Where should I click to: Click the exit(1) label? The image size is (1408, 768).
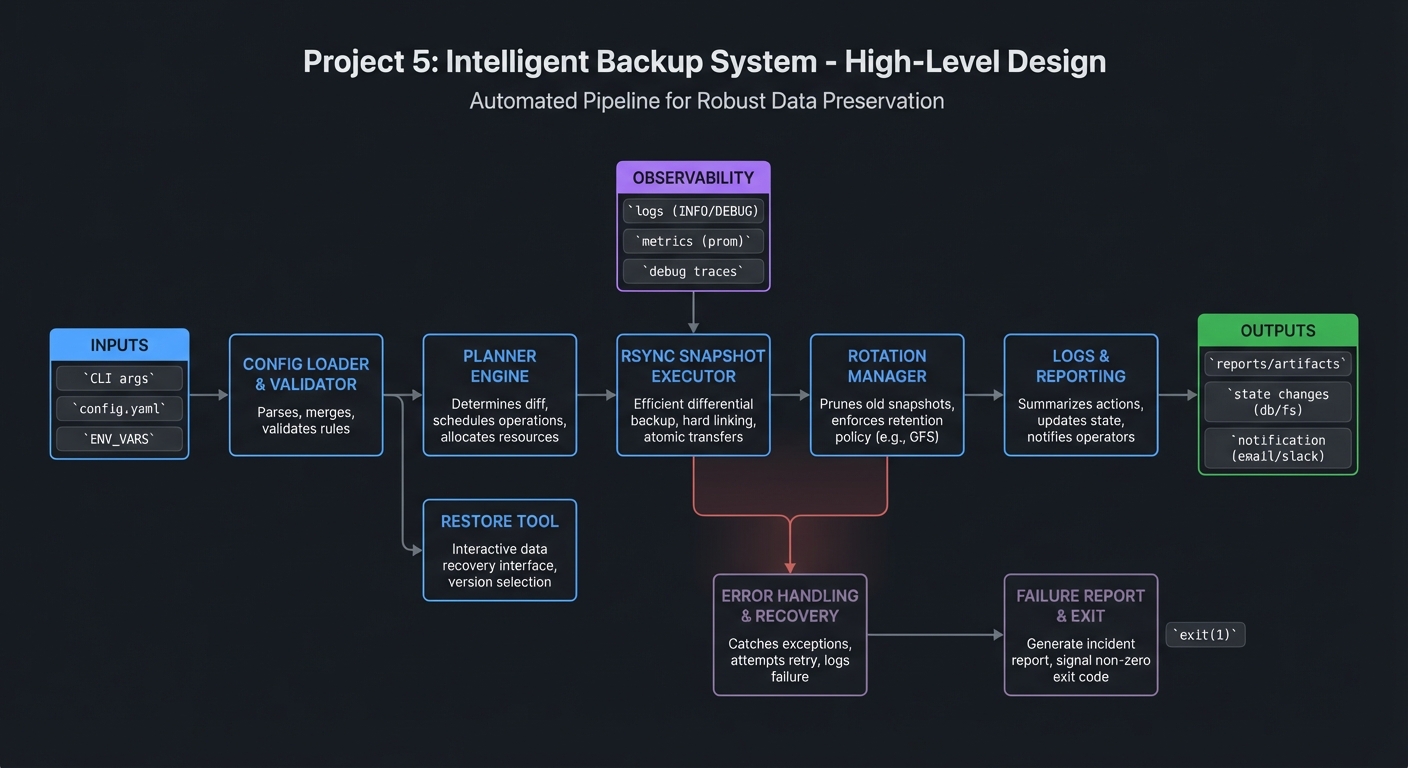coord(1205,634)
